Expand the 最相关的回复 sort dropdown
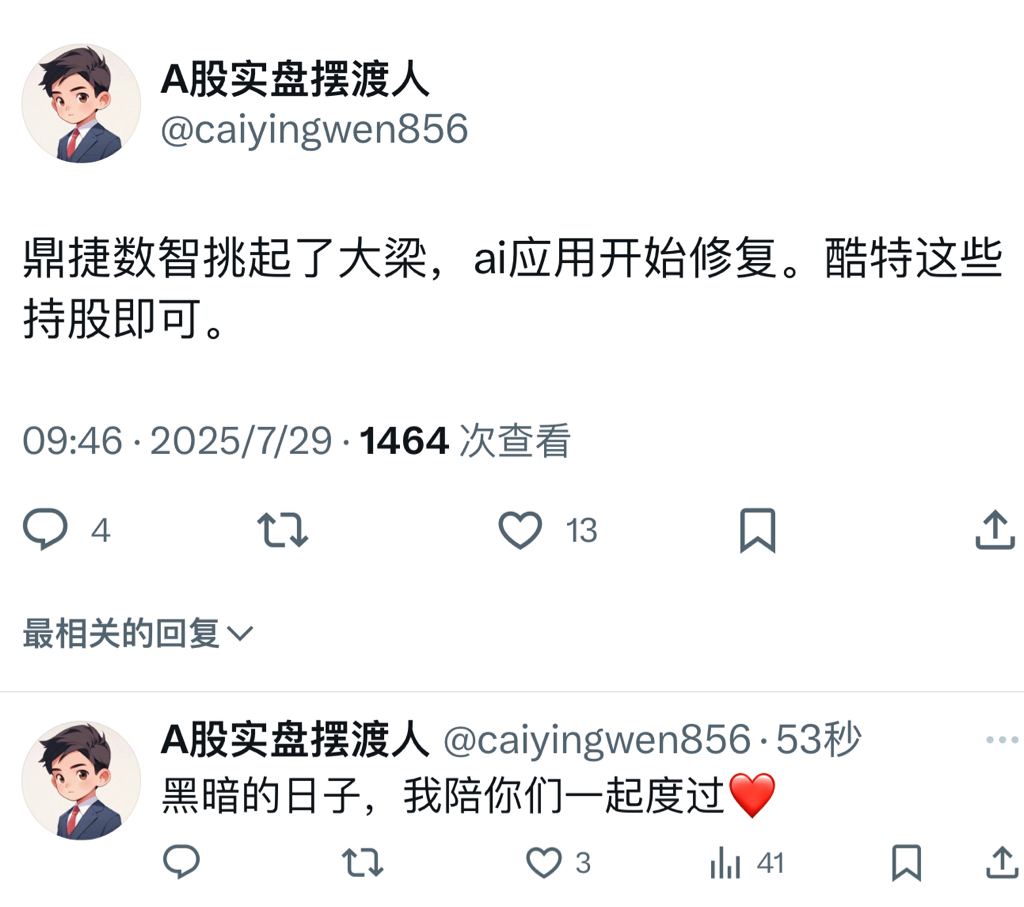This screenshot has width=1024, height=907. click(x=138, y=633)
